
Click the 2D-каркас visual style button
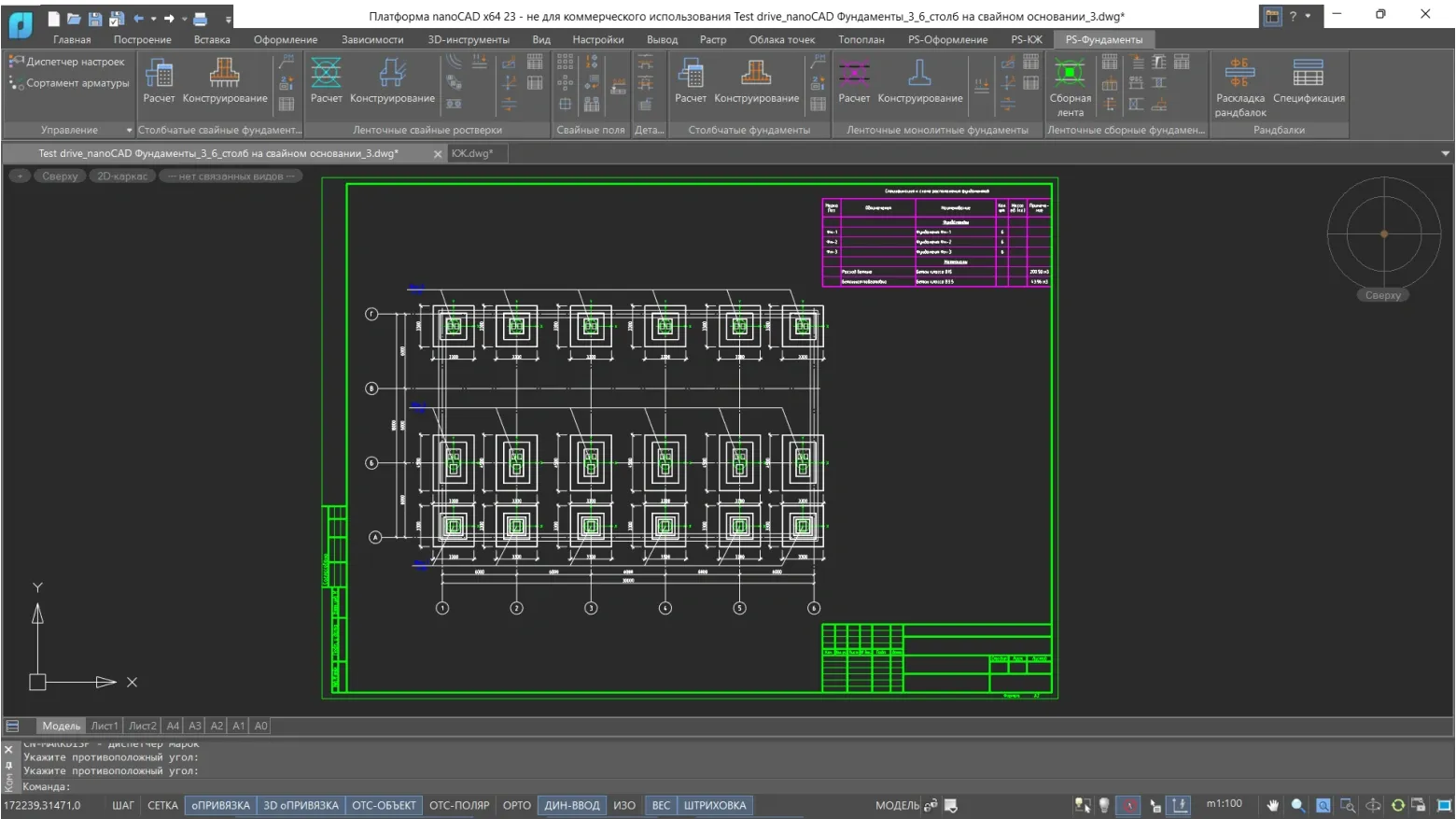point(122,176)
